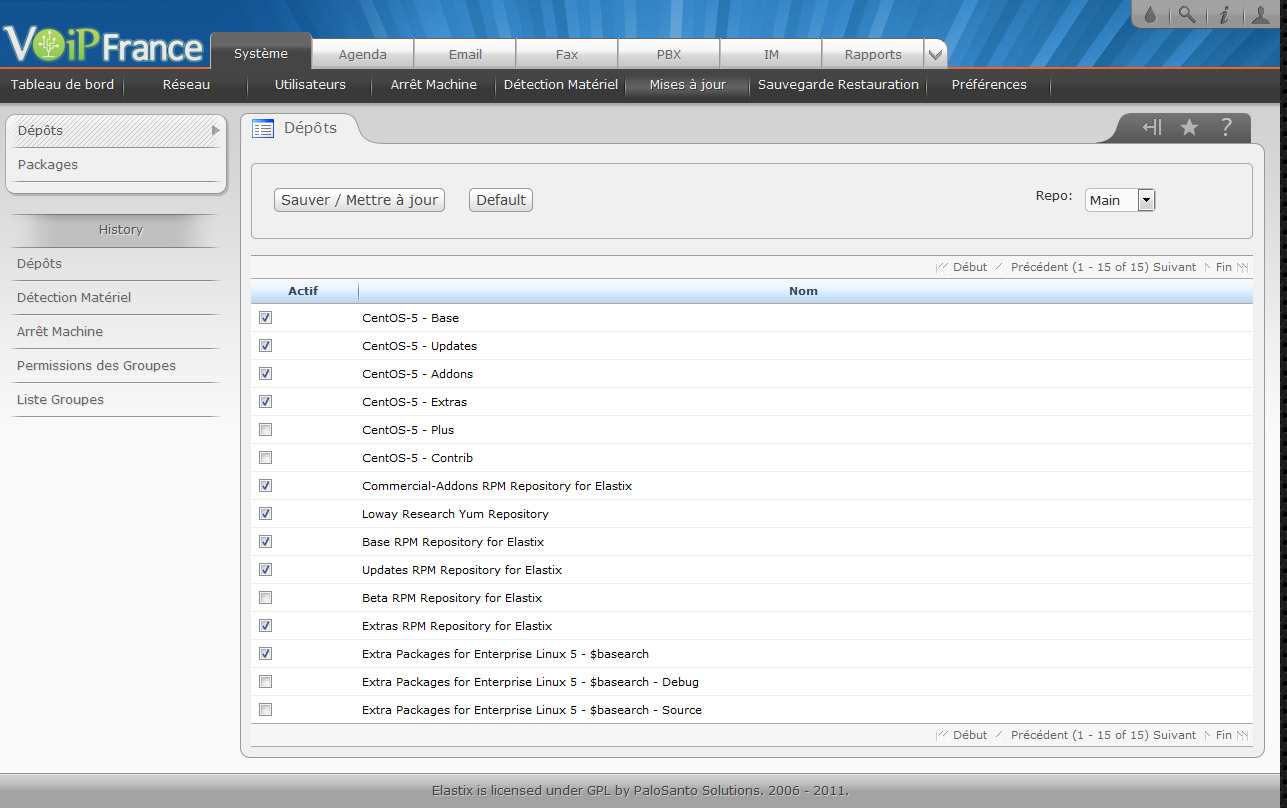The width and height of the screenshot is (1287, 808).
Task: Open the Sauvegarde Restauration submenu
Action: (838, 85)
